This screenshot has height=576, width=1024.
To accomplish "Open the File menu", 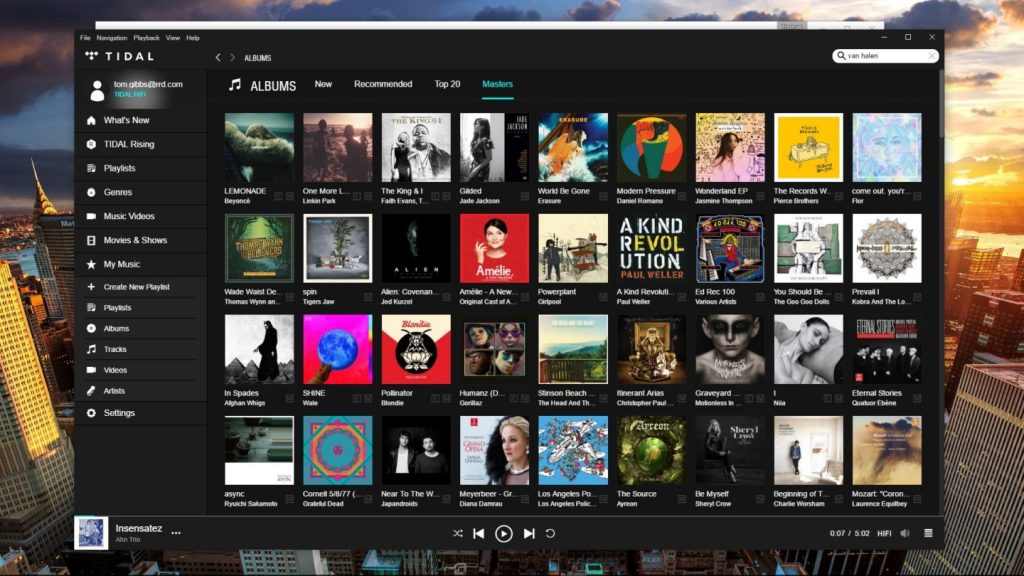I will point(85,38).
